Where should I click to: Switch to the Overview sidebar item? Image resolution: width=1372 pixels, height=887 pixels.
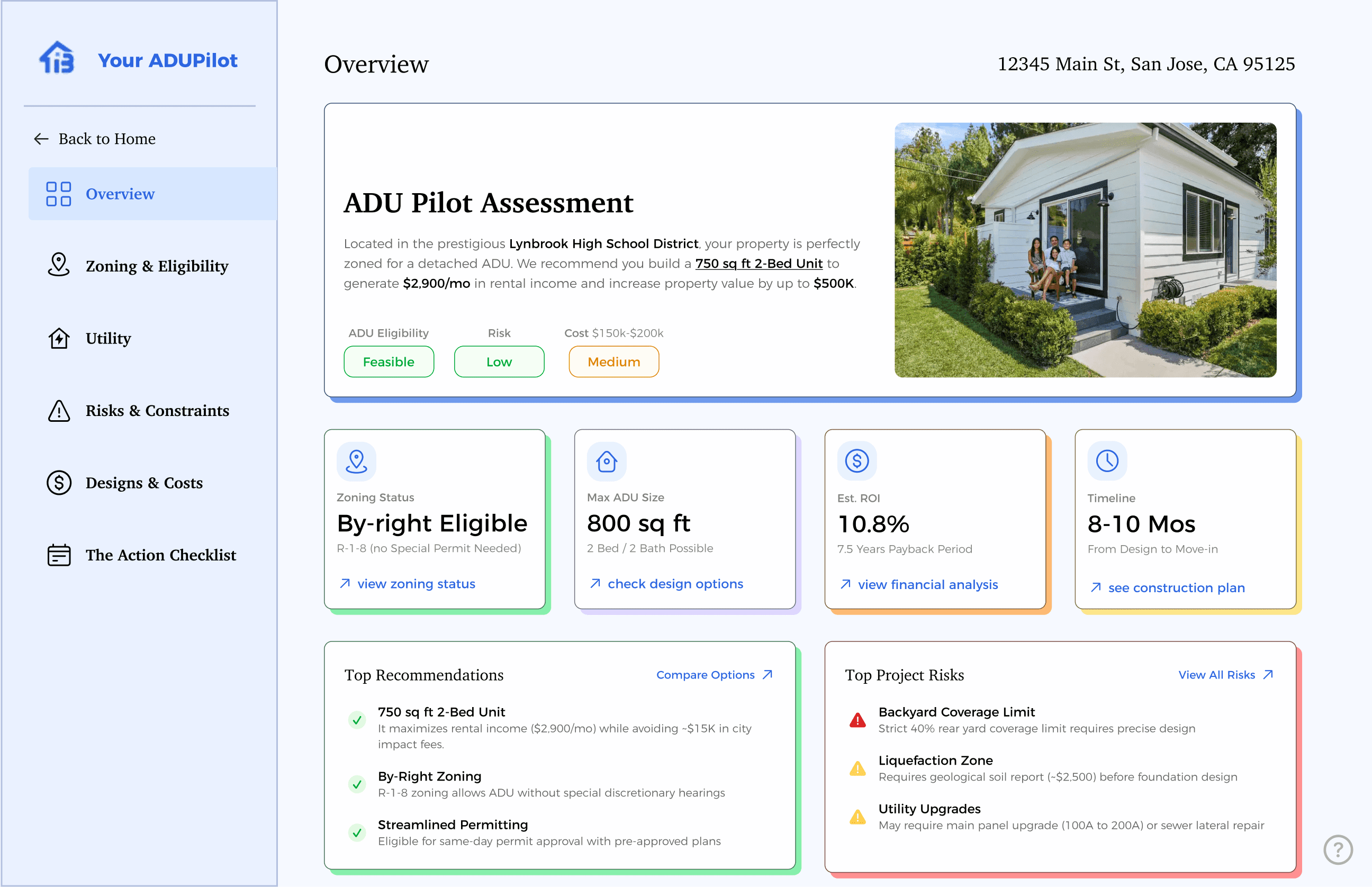click(x=120, y=194)
